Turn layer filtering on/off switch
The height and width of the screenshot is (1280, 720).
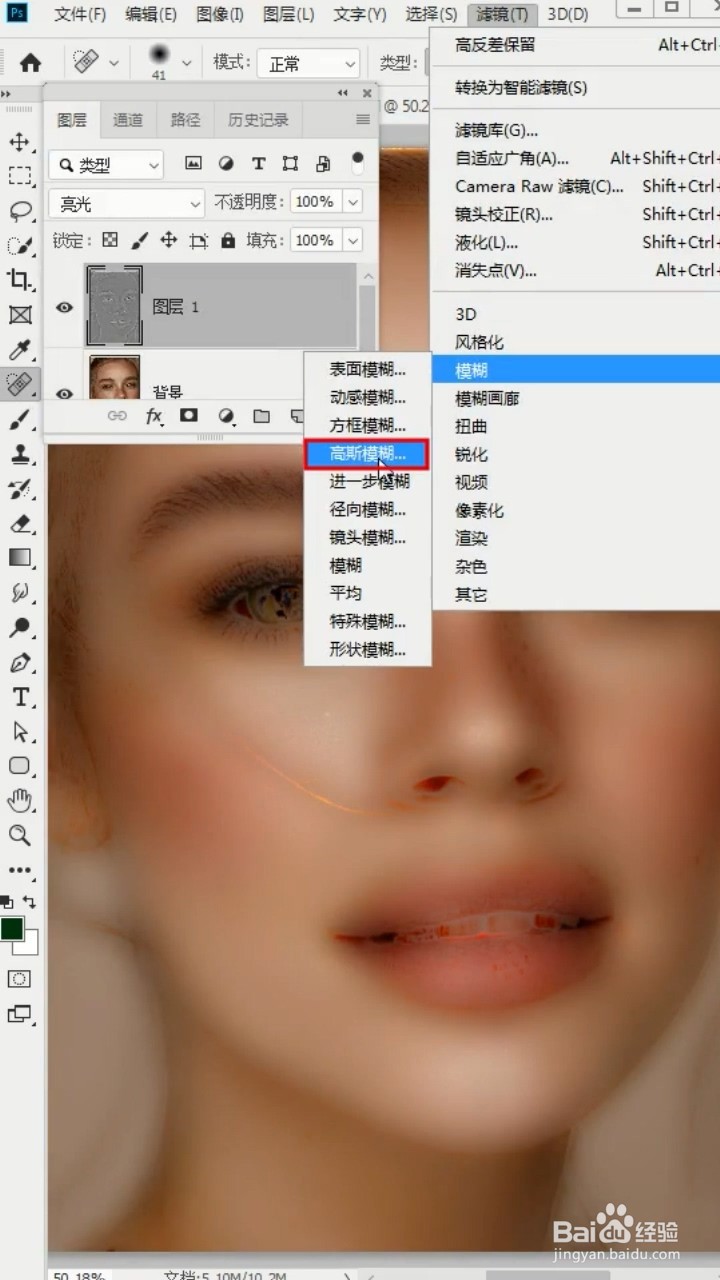pyautogui.click(x=358, y=161)
